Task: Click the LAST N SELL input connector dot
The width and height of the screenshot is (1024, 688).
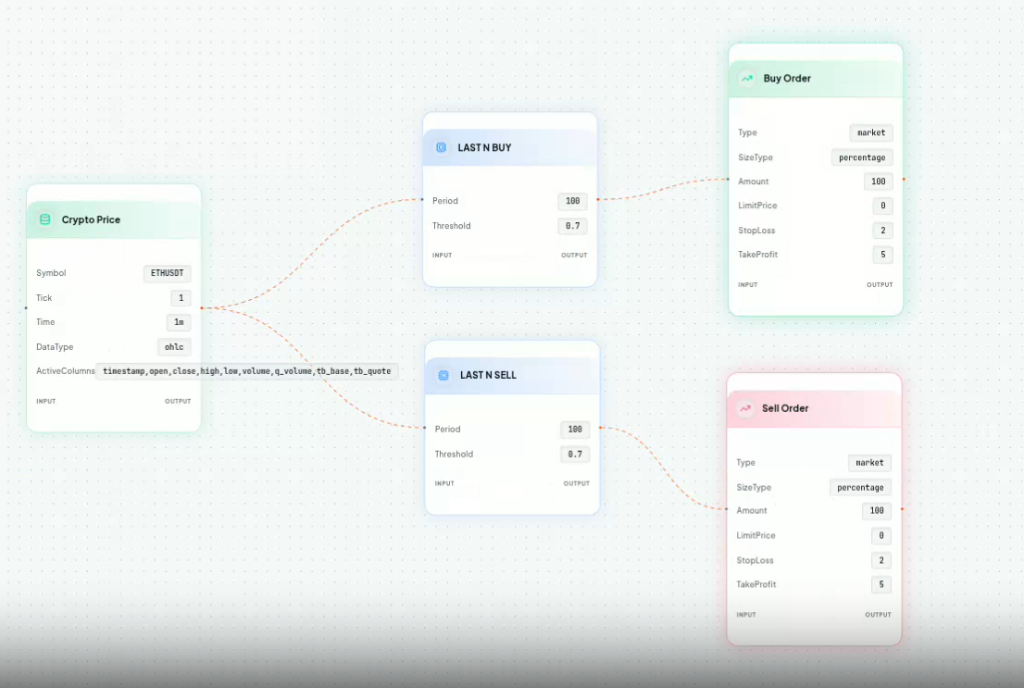Action: coord(425,428)
